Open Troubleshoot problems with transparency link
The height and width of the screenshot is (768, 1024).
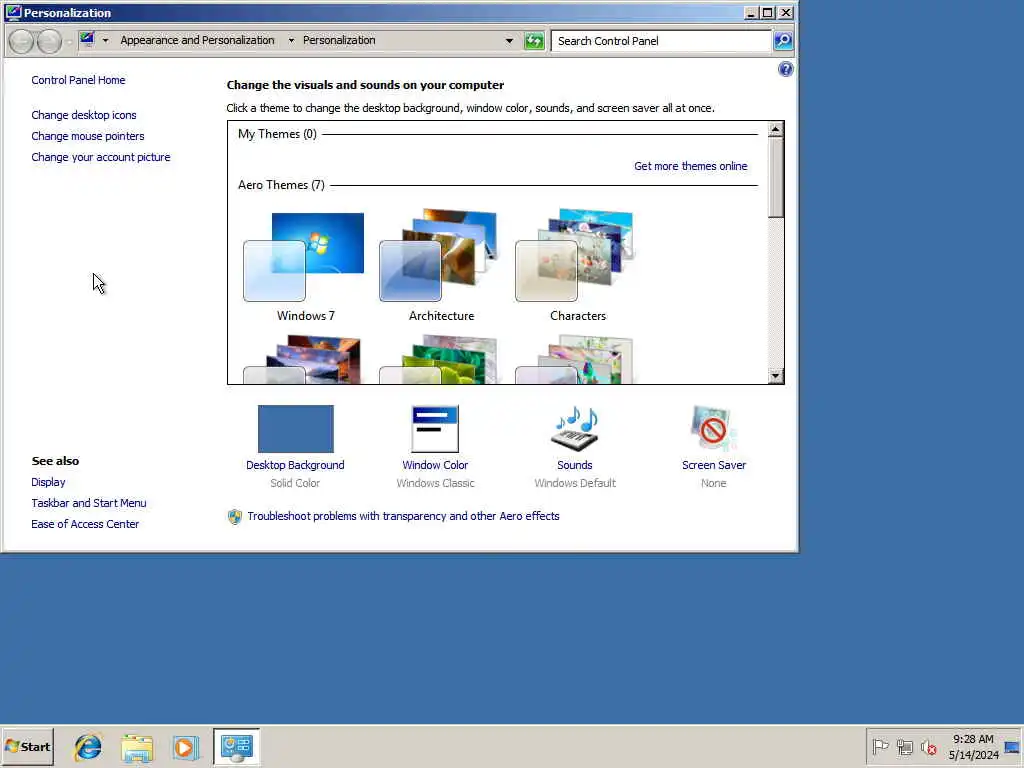[403, 516]
